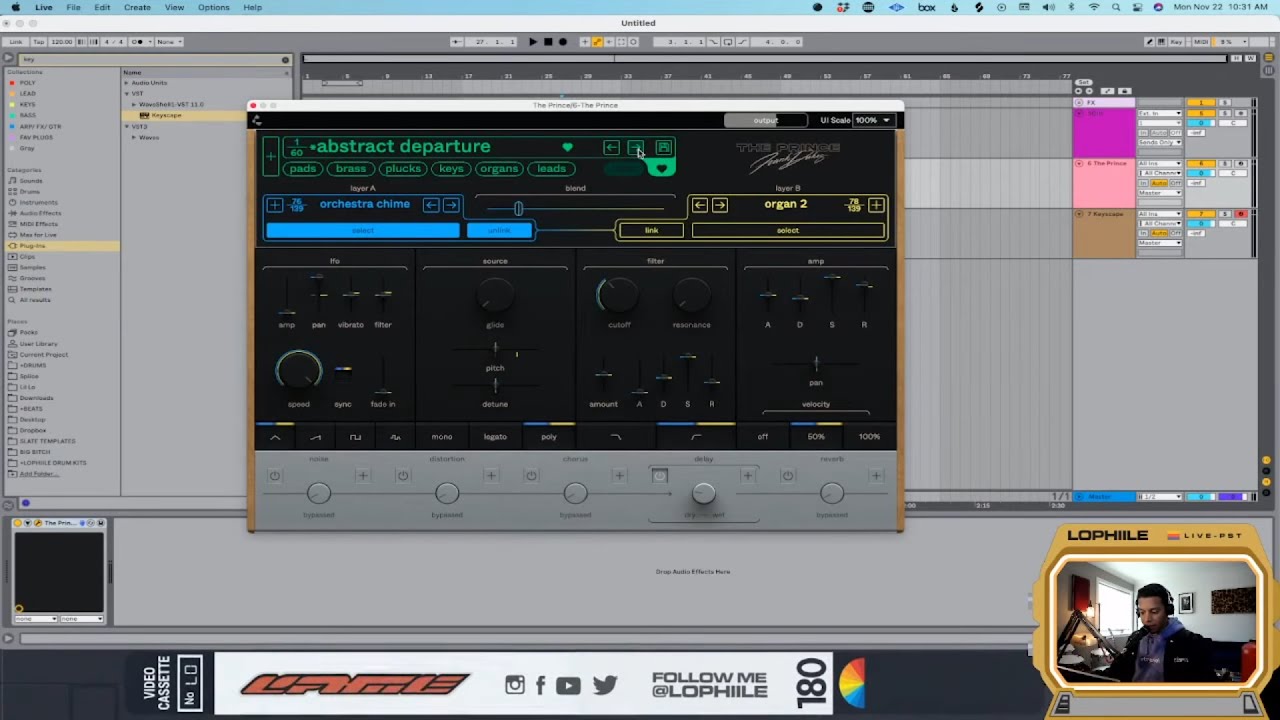Set velocity to 50%

[x=816, y=437]
